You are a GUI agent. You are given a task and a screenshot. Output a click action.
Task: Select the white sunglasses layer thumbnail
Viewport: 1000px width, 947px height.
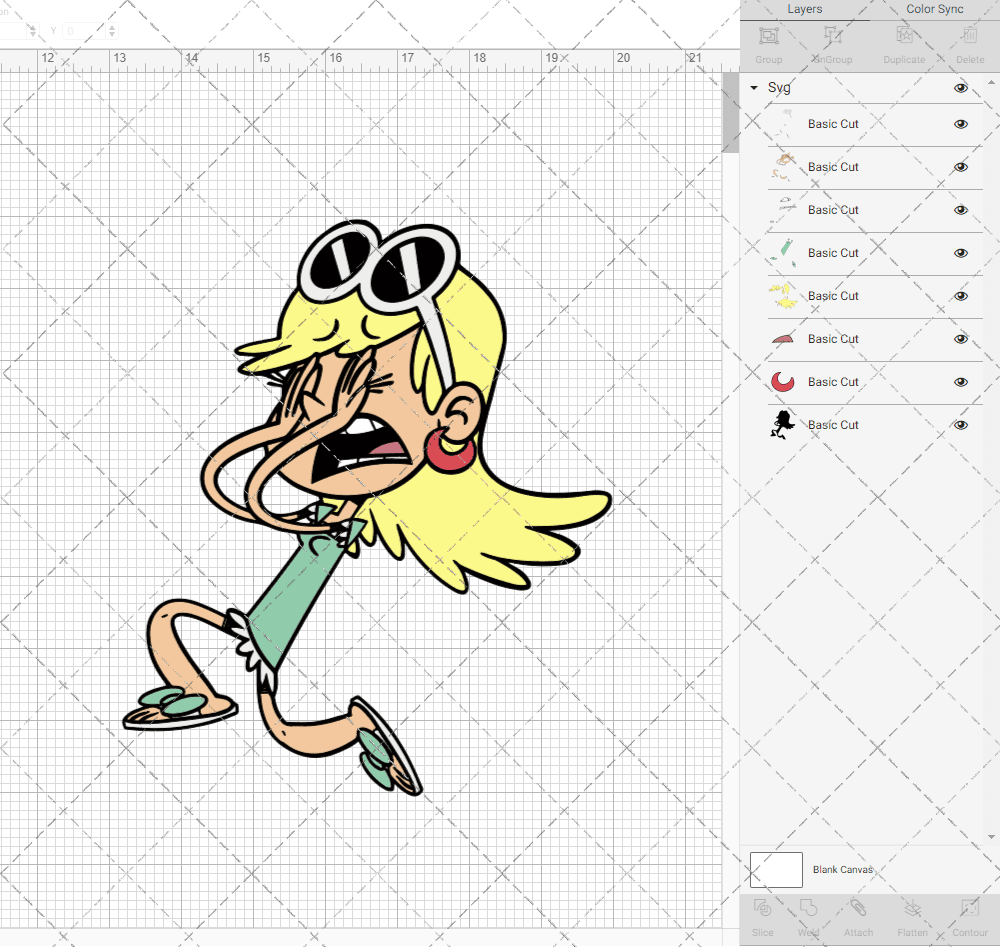click(x=783, y=210)
